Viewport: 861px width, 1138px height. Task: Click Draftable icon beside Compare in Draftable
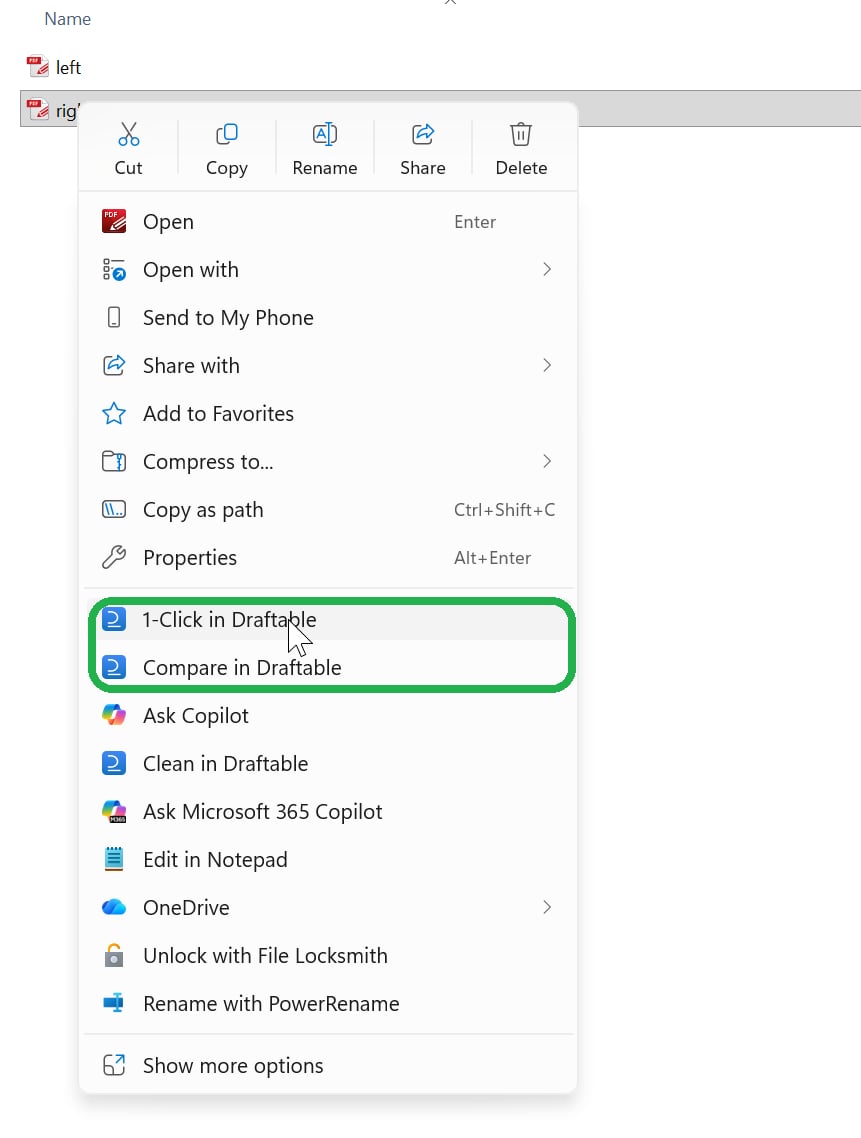click(114, 667)
